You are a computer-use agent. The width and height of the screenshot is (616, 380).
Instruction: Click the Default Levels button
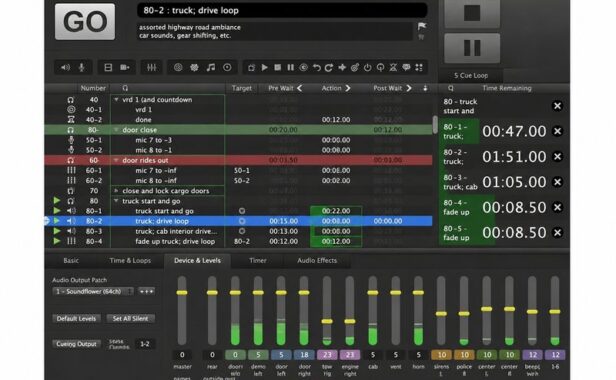pyautogui.click(x=76, y=319)
